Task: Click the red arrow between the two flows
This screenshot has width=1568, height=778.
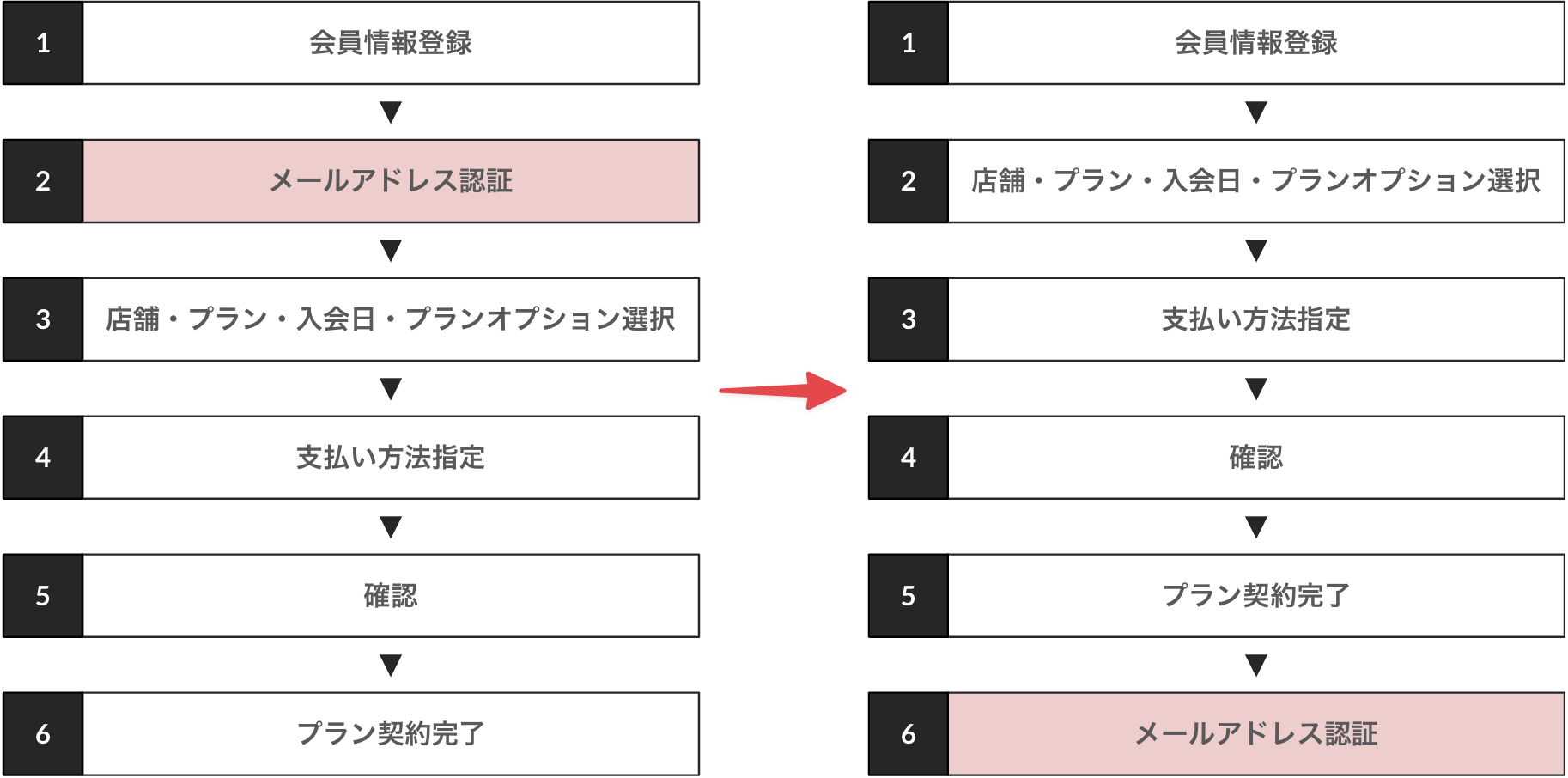Action: [x=781, y=391]
